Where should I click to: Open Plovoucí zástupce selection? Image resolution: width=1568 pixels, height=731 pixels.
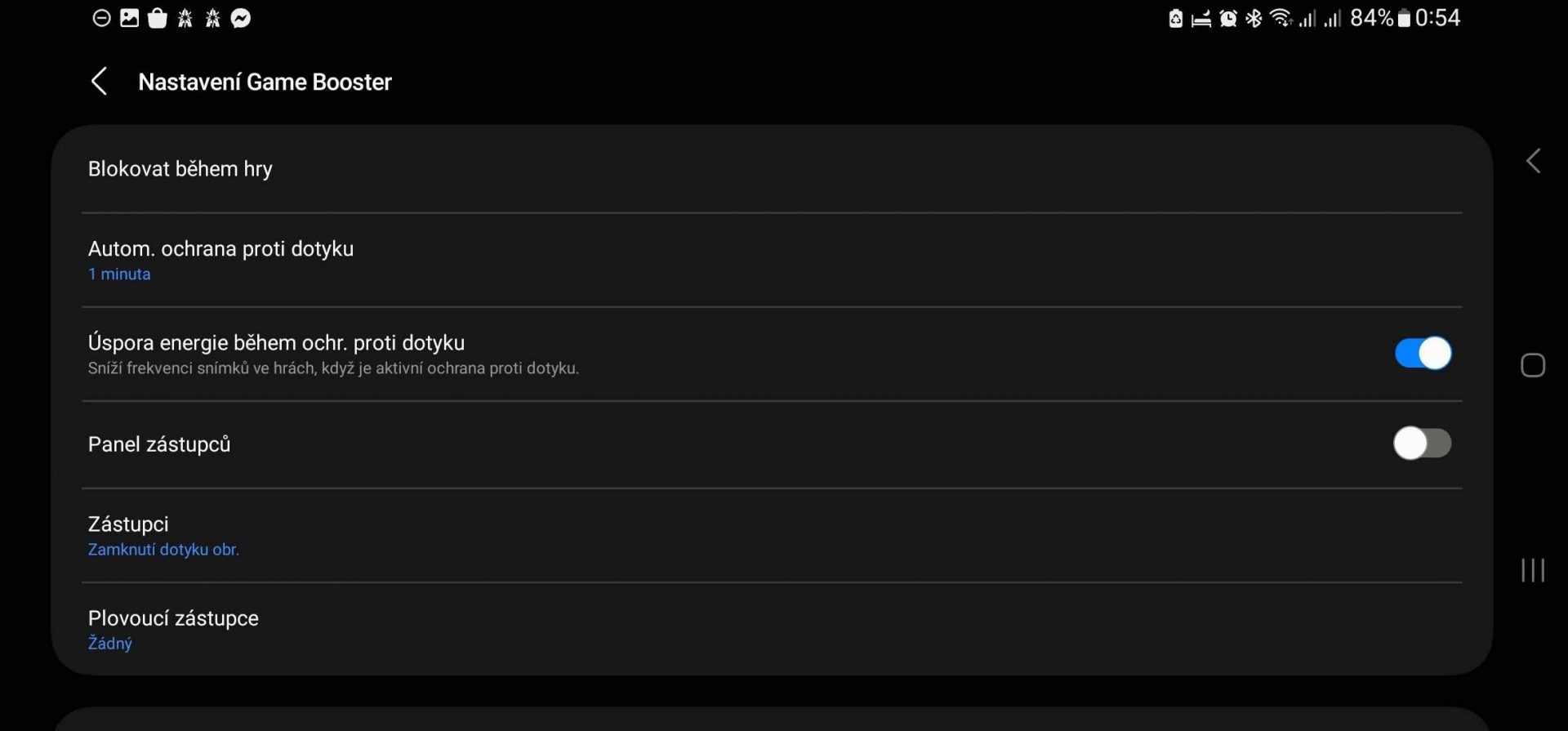click(772, 629)
